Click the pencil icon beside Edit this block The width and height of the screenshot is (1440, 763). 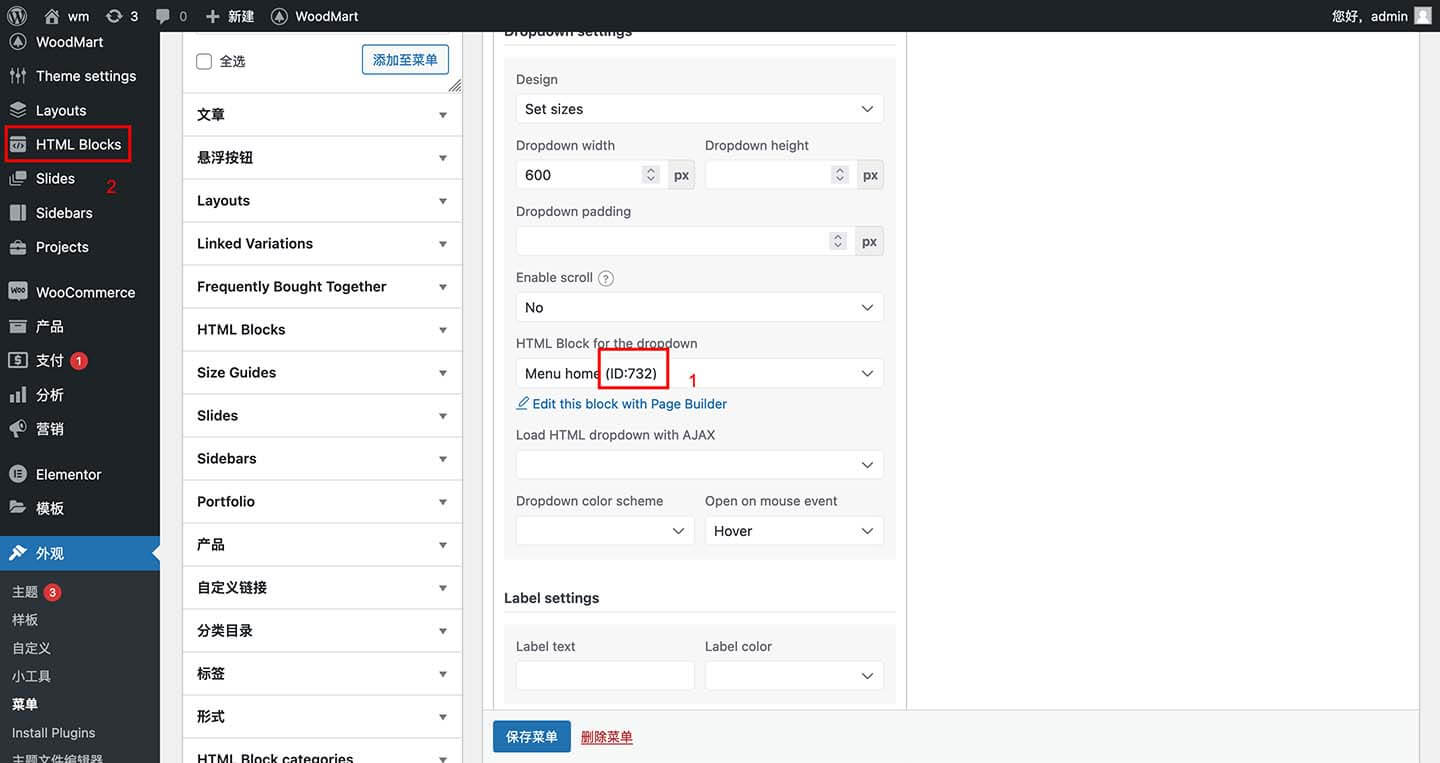tap(522, 404)
